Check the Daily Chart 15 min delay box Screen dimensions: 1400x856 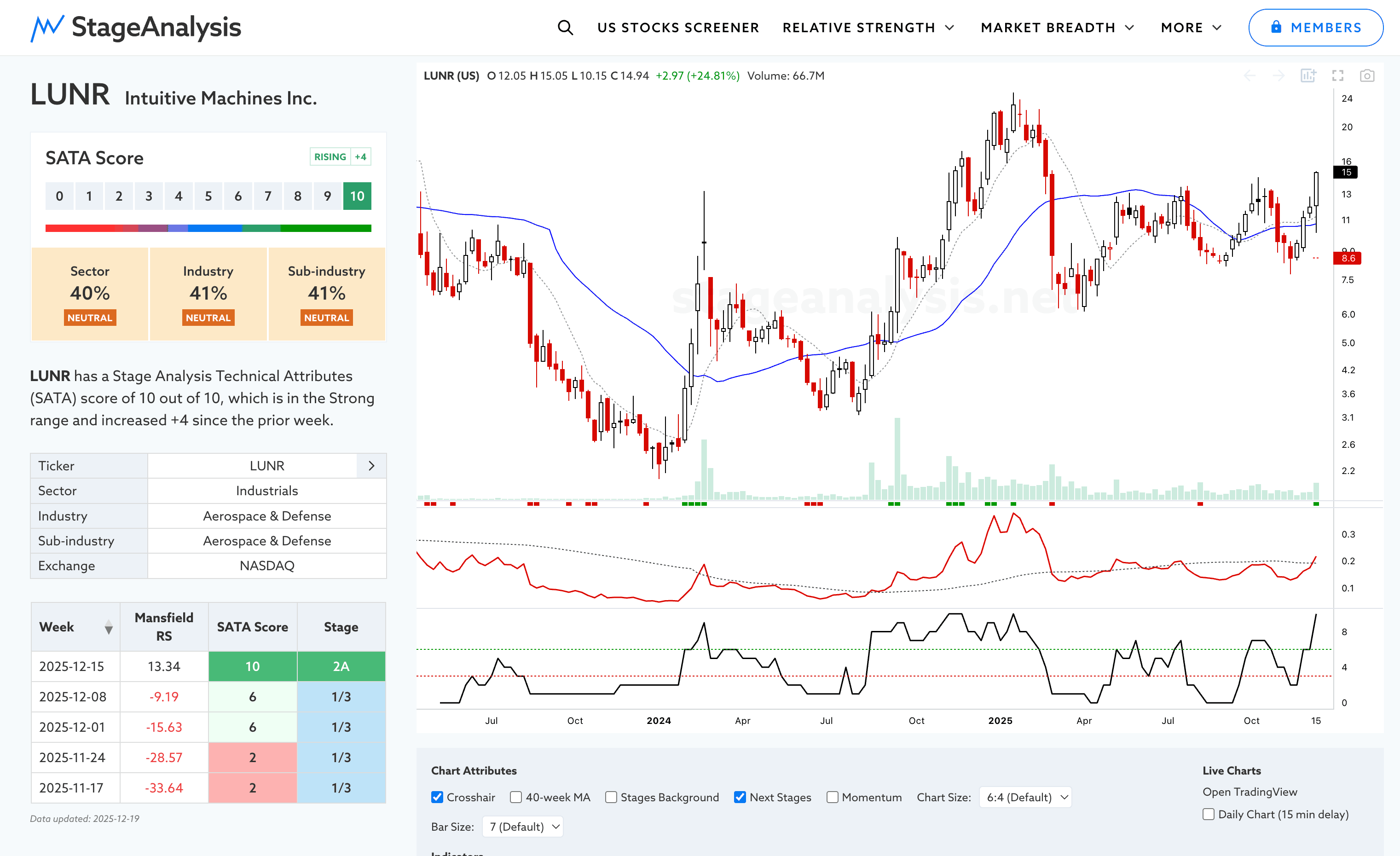tap(1209, 814)
